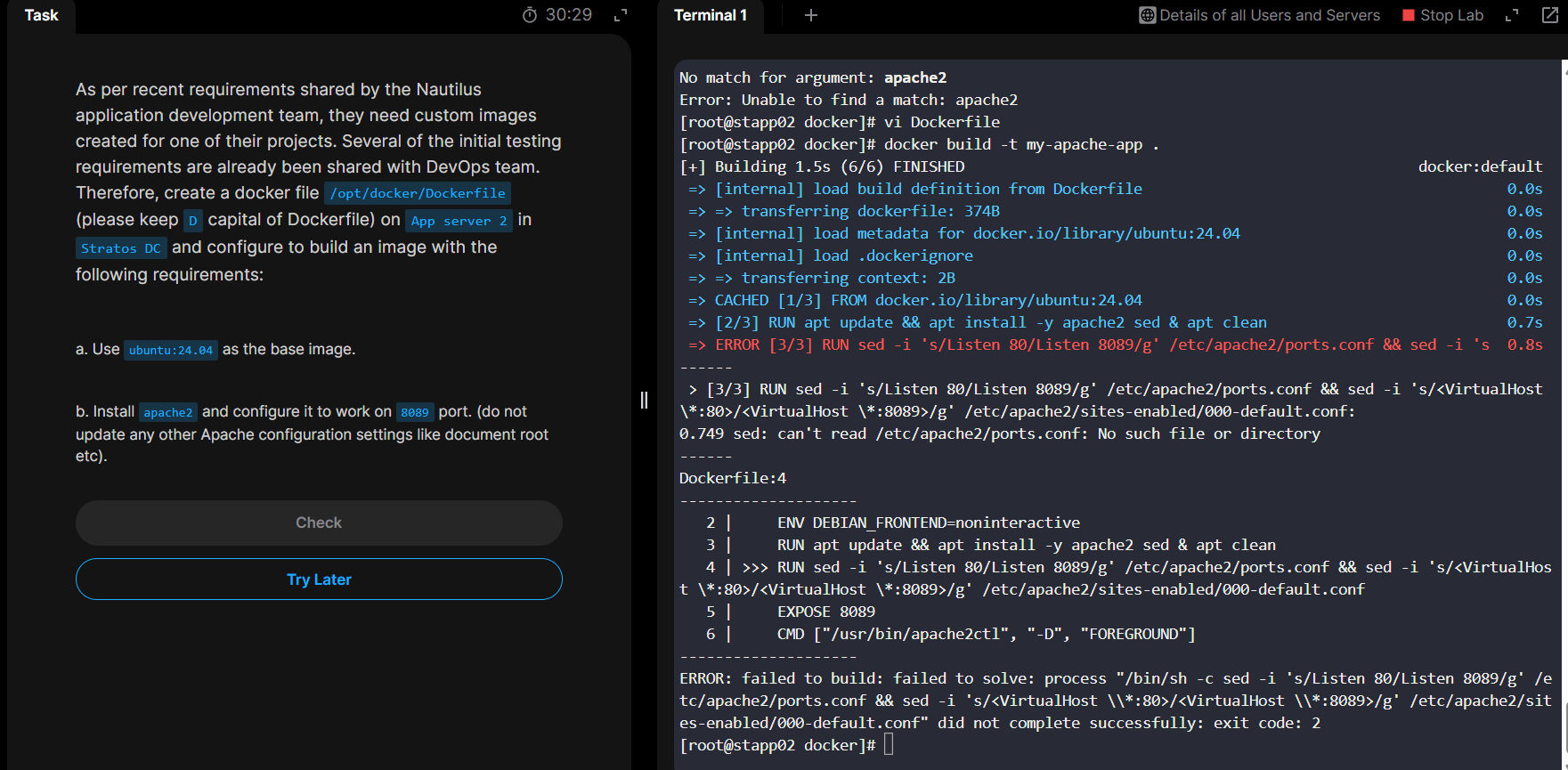Click the timer clock icon

[530, 15]
